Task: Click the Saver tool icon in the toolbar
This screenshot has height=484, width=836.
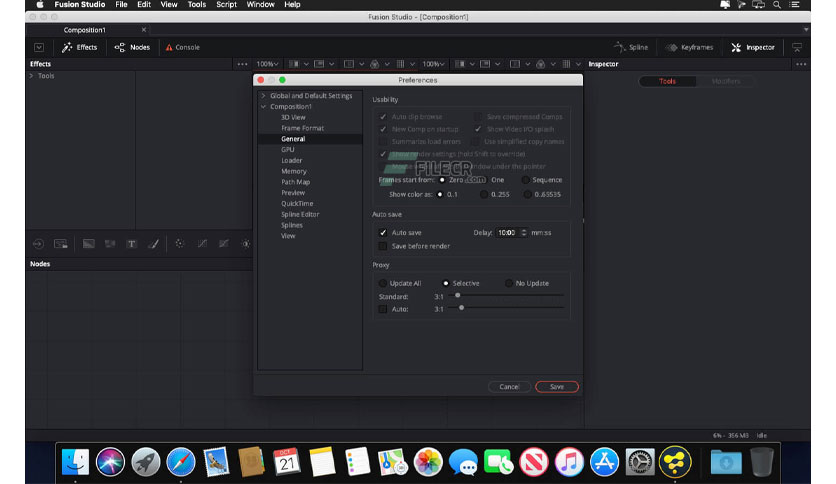Action: click(61, 244)
